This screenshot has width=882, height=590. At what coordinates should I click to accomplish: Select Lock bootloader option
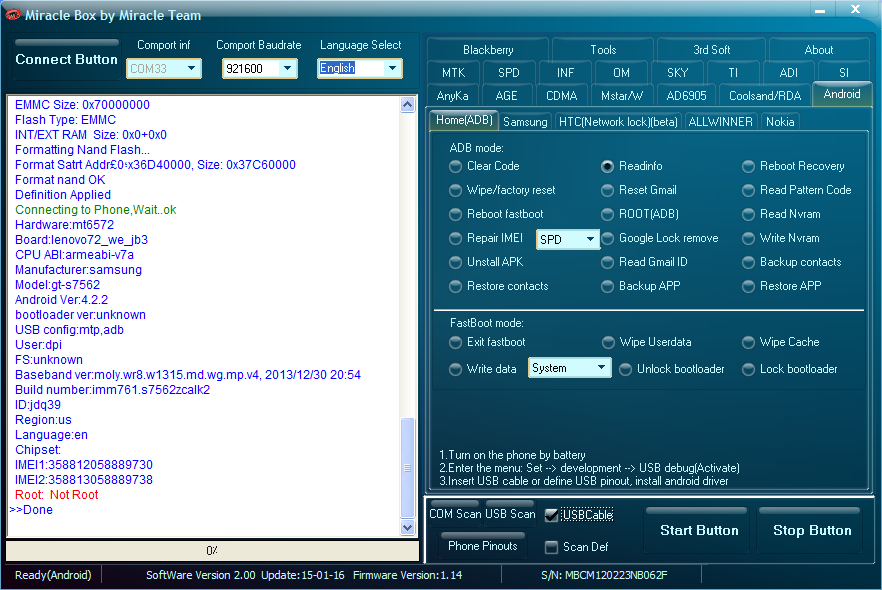pyautogui.click(x=748, y=370)
